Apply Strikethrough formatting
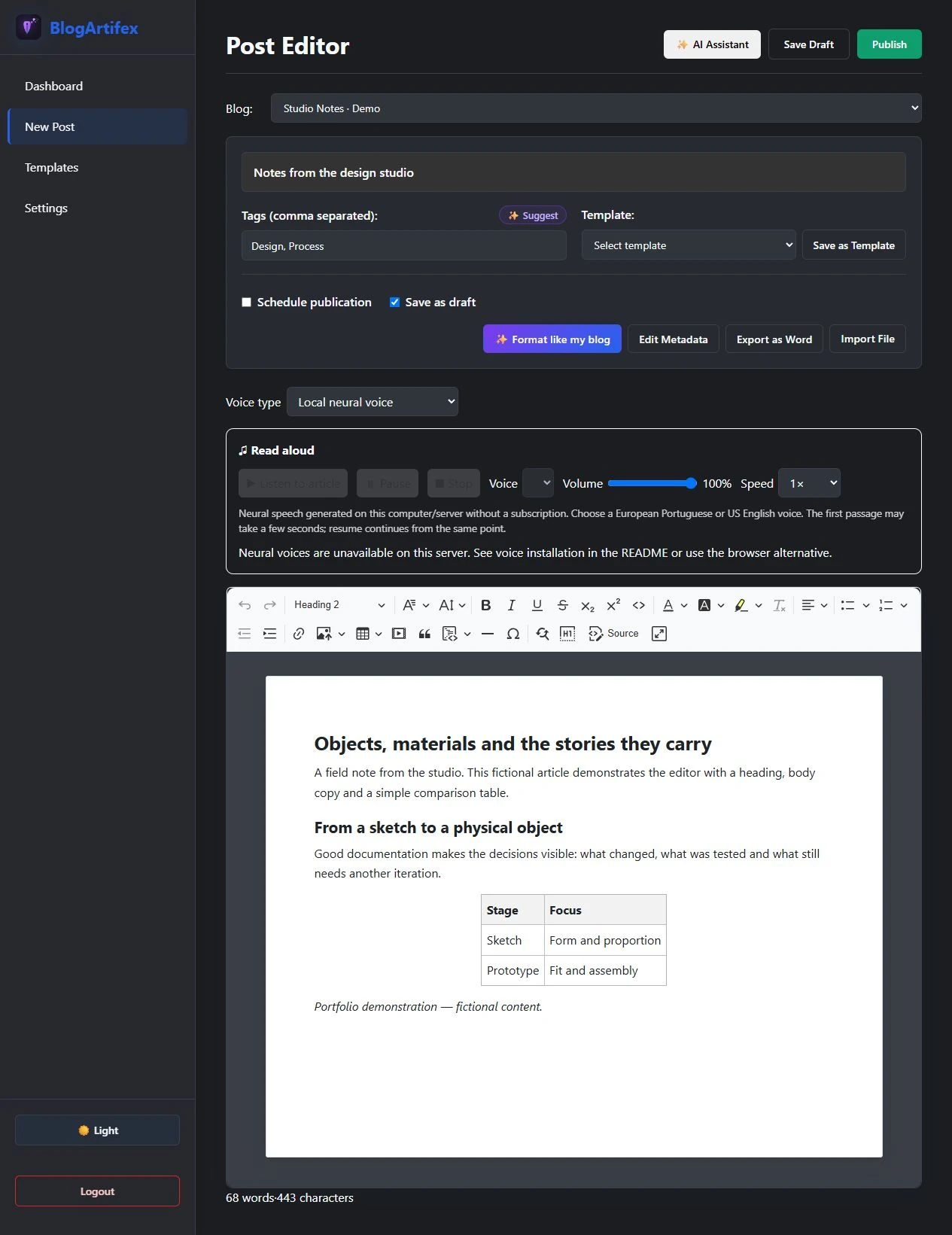The width and height of the screenshot is (952, 1235). click(563, 605)
